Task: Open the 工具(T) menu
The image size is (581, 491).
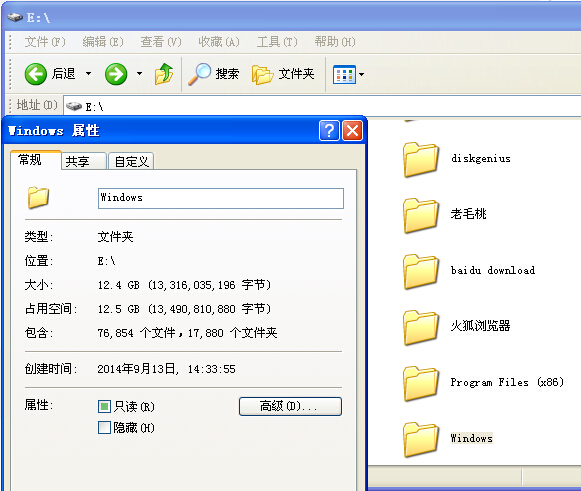Action: [277, 42]
